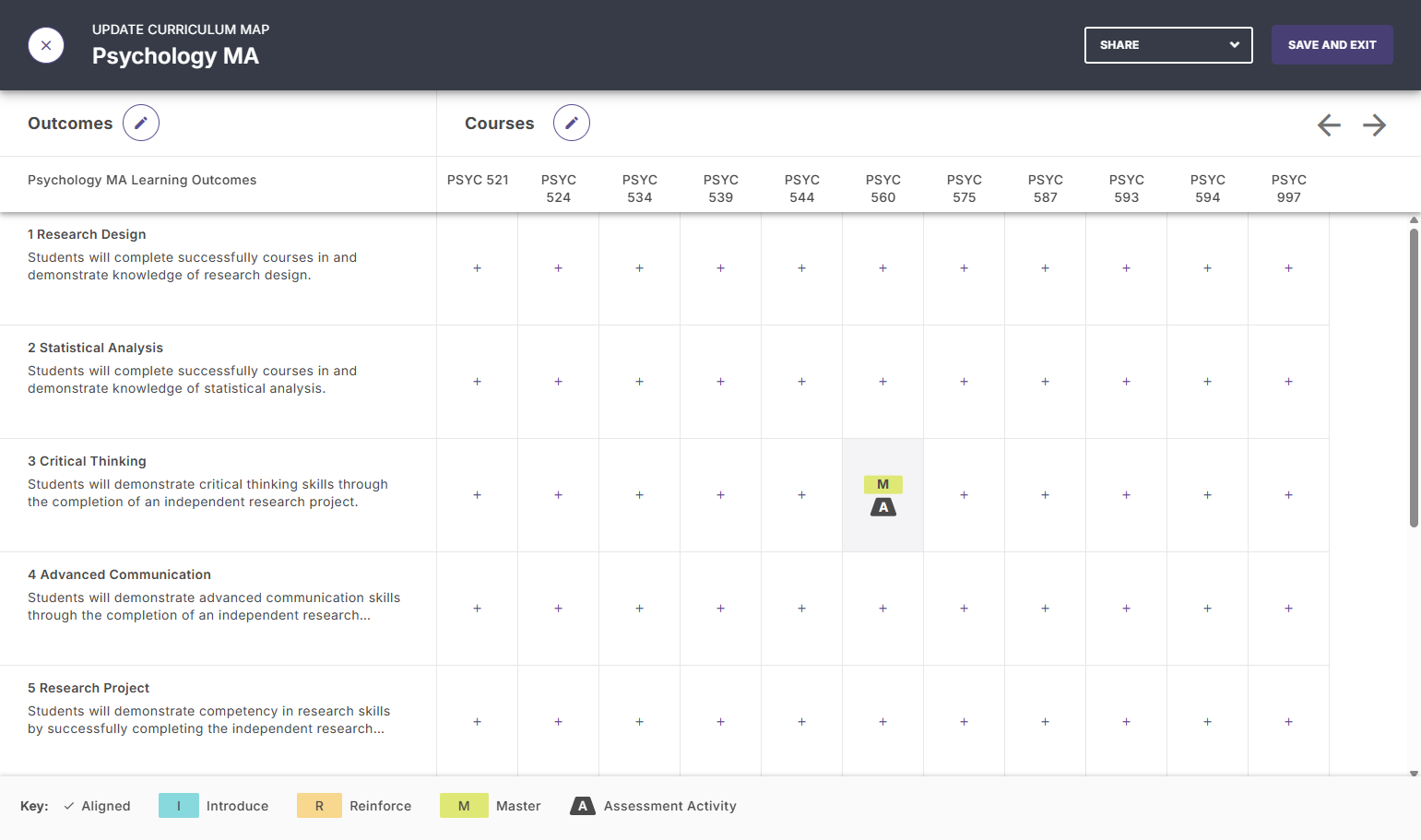Add alignment for Research Project under PSYC 997
1421x840 pixels.
[1289, 722]
